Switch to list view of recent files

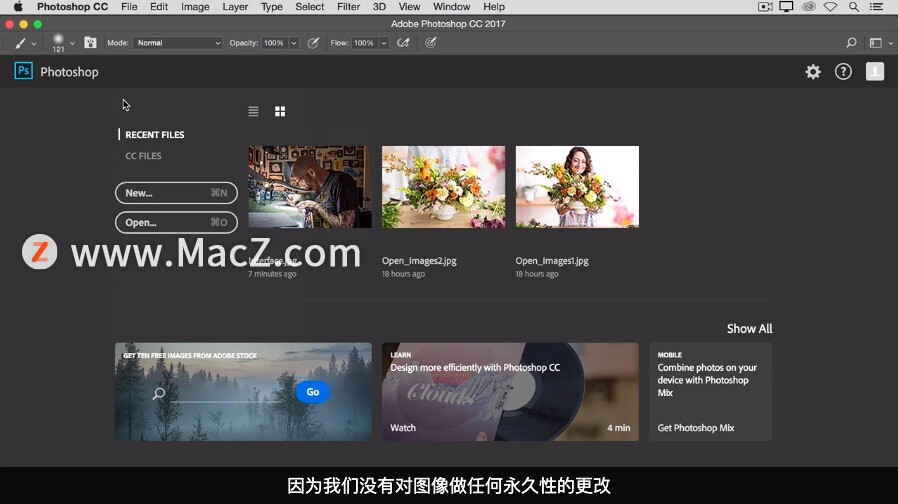(x=253, y=111)
